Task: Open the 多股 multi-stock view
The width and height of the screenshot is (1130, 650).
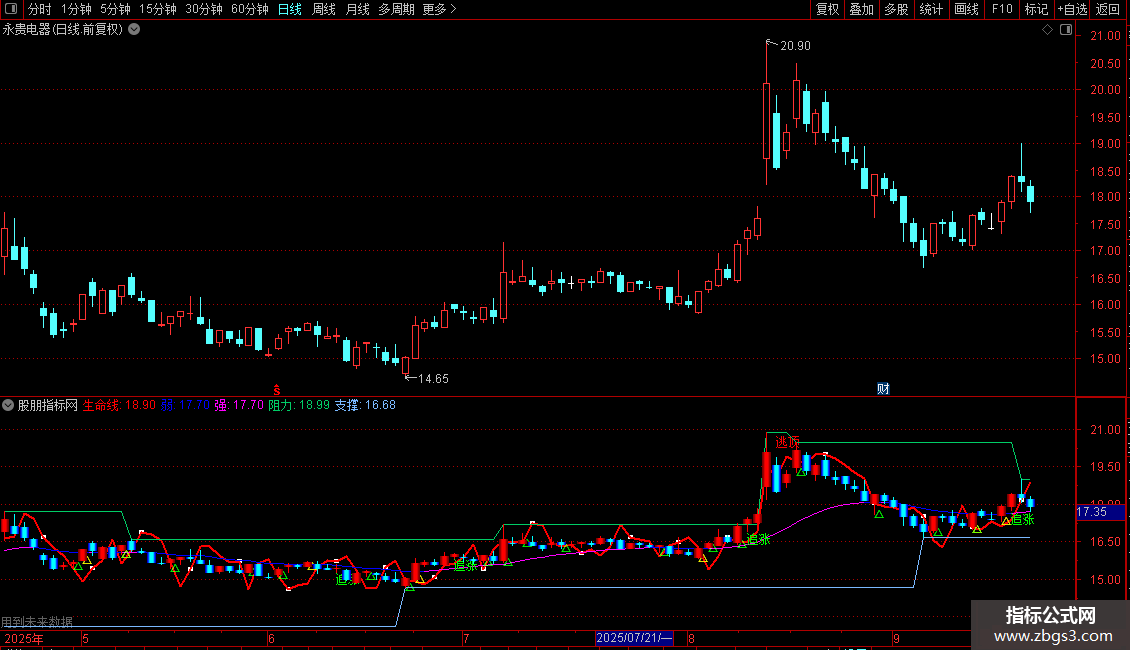Action: coord(897,9)
